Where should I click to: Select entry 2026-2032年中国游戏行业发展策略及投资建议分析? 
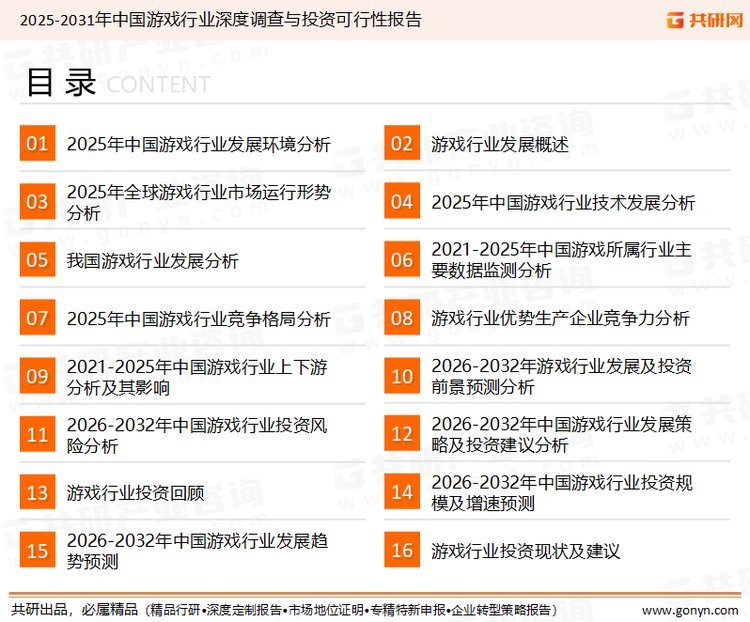562,434
